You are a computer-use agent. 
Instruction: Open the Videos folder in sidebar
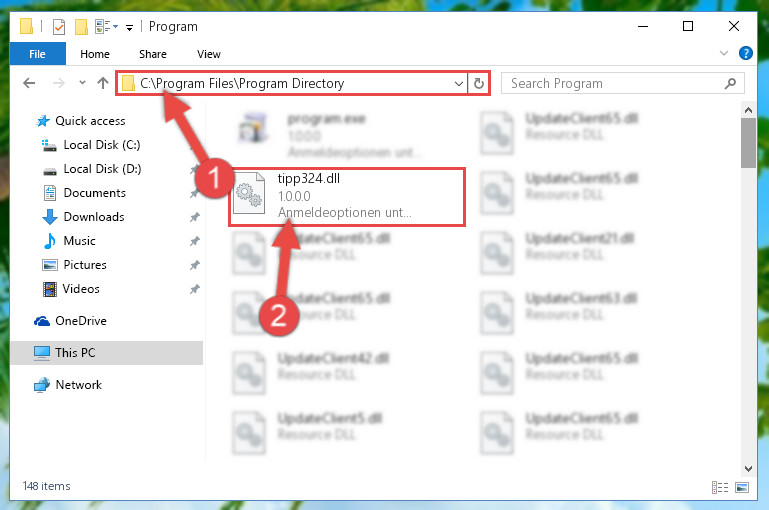coord(71,289)
